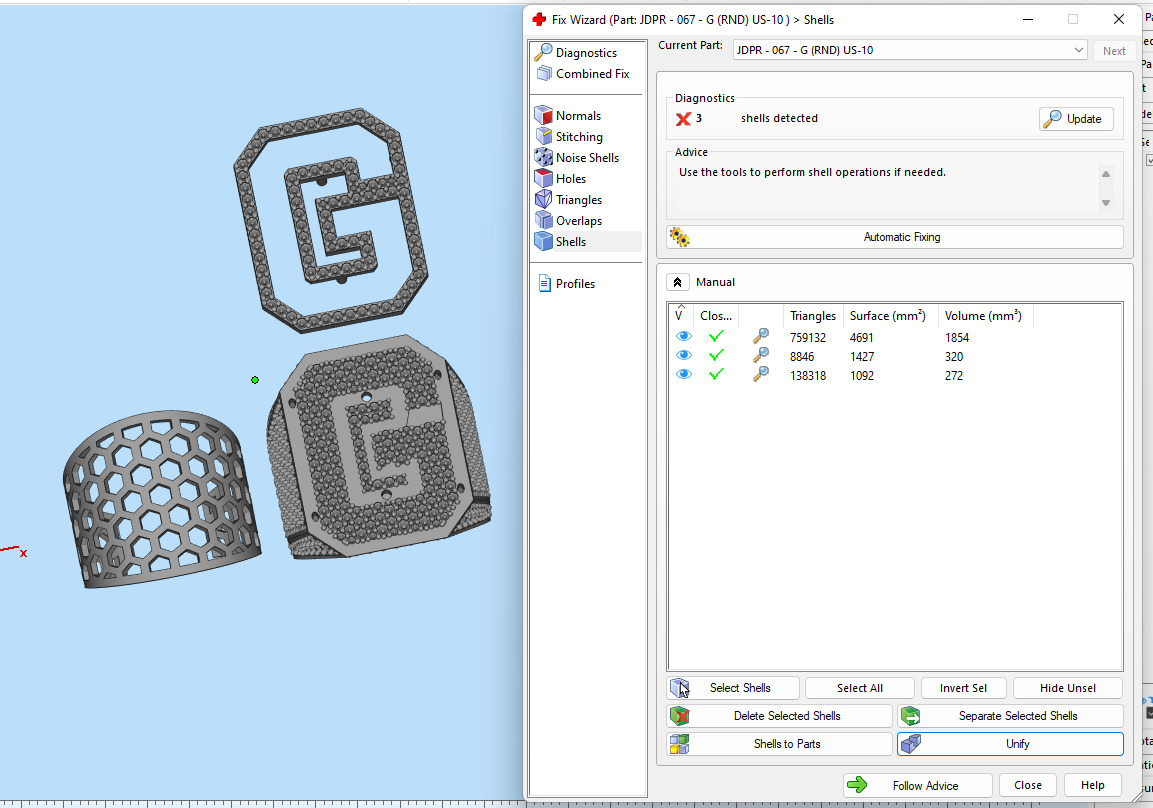Minimize the Fix Wizard window
Image resolution: width=1153 pixels, height=808 pixels.
point(1028,20)
